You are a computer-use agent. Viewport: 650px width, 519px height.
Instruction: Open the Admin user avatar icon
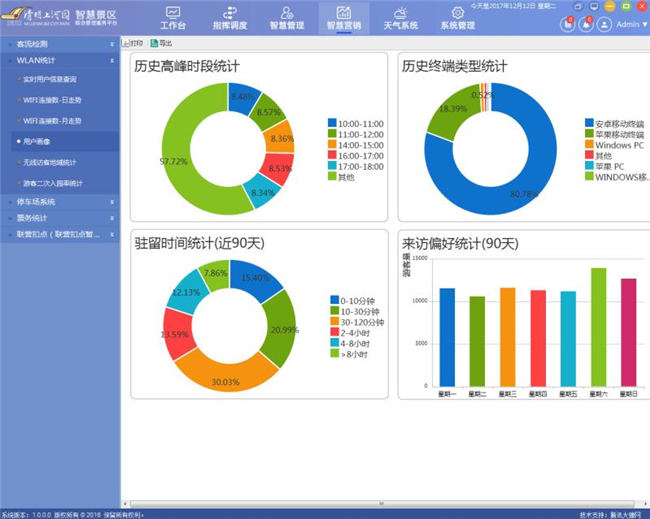pyautogui.click(x=604, y=24)
